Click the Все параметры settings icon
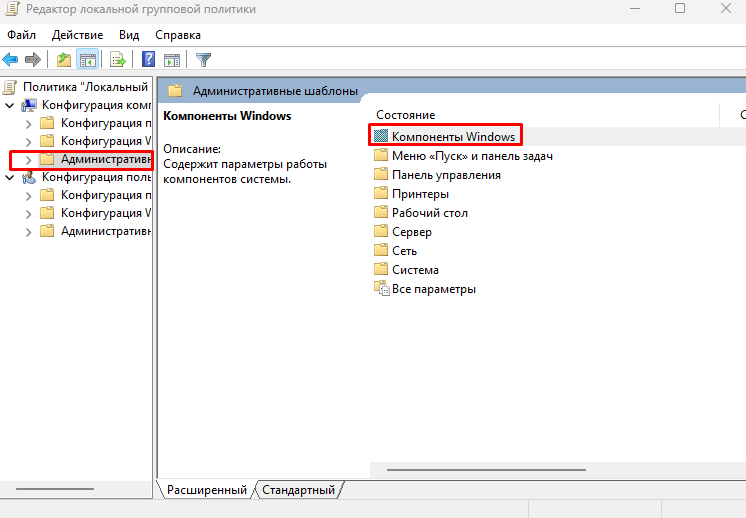Viewport: 746px width, 518px height. (382, 288)
